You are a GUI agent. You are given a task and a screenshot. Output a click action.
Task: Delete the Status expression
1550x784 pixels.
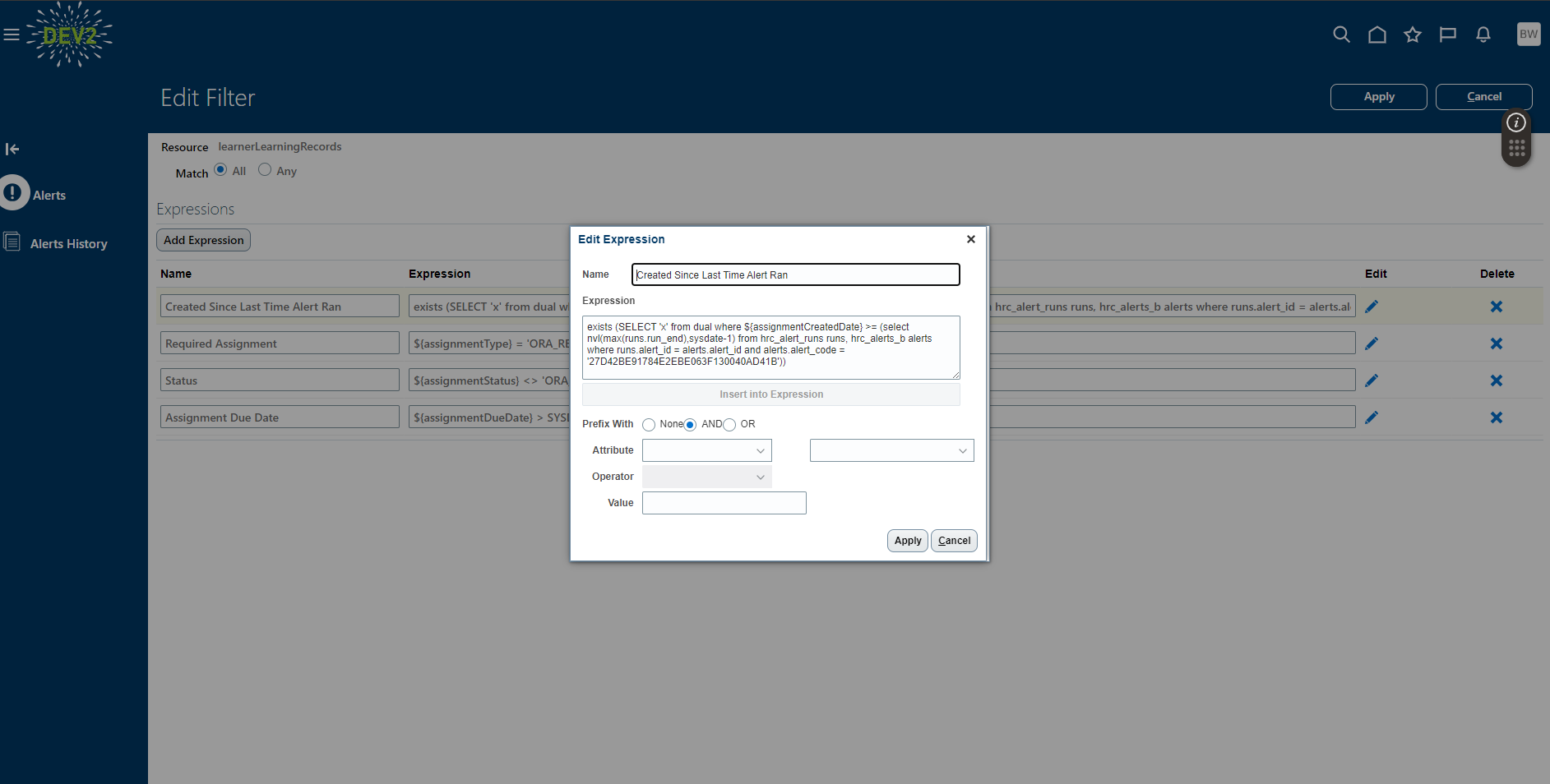click(1497, 380)
